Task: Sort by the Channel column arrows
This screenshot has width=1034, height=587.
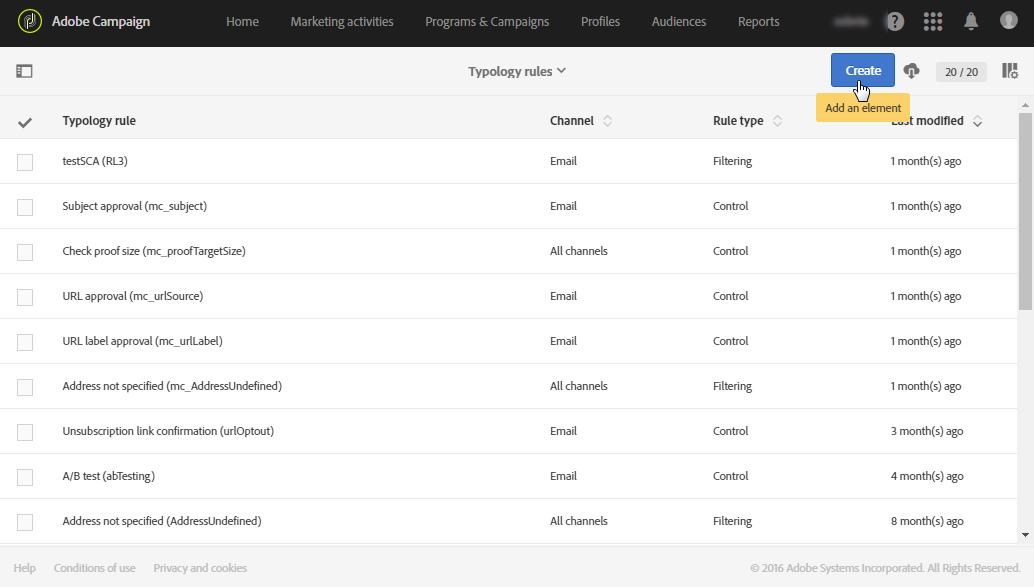Action: [x=607, y=121]
